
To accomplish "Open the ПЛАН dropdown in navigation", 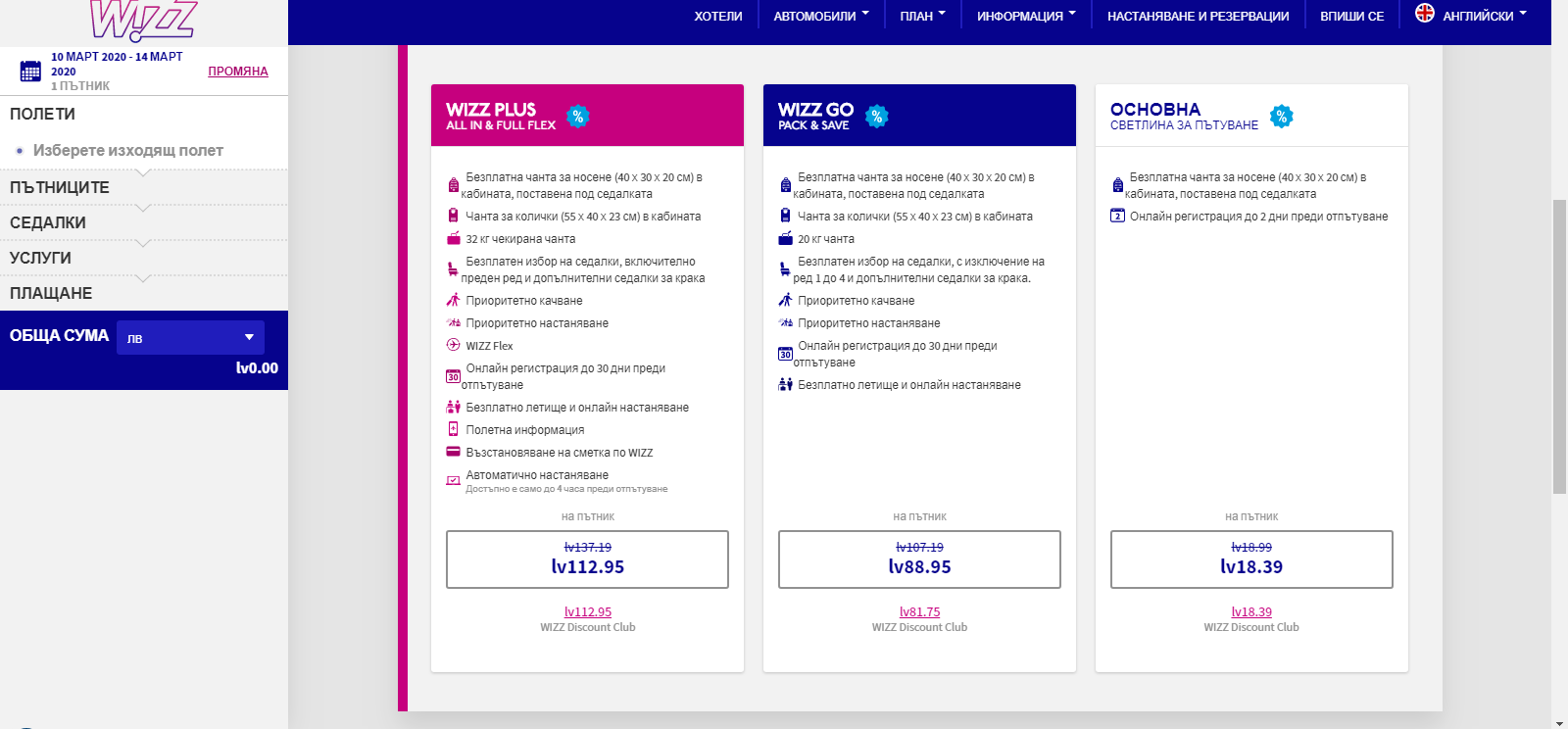I will [922, 16].
